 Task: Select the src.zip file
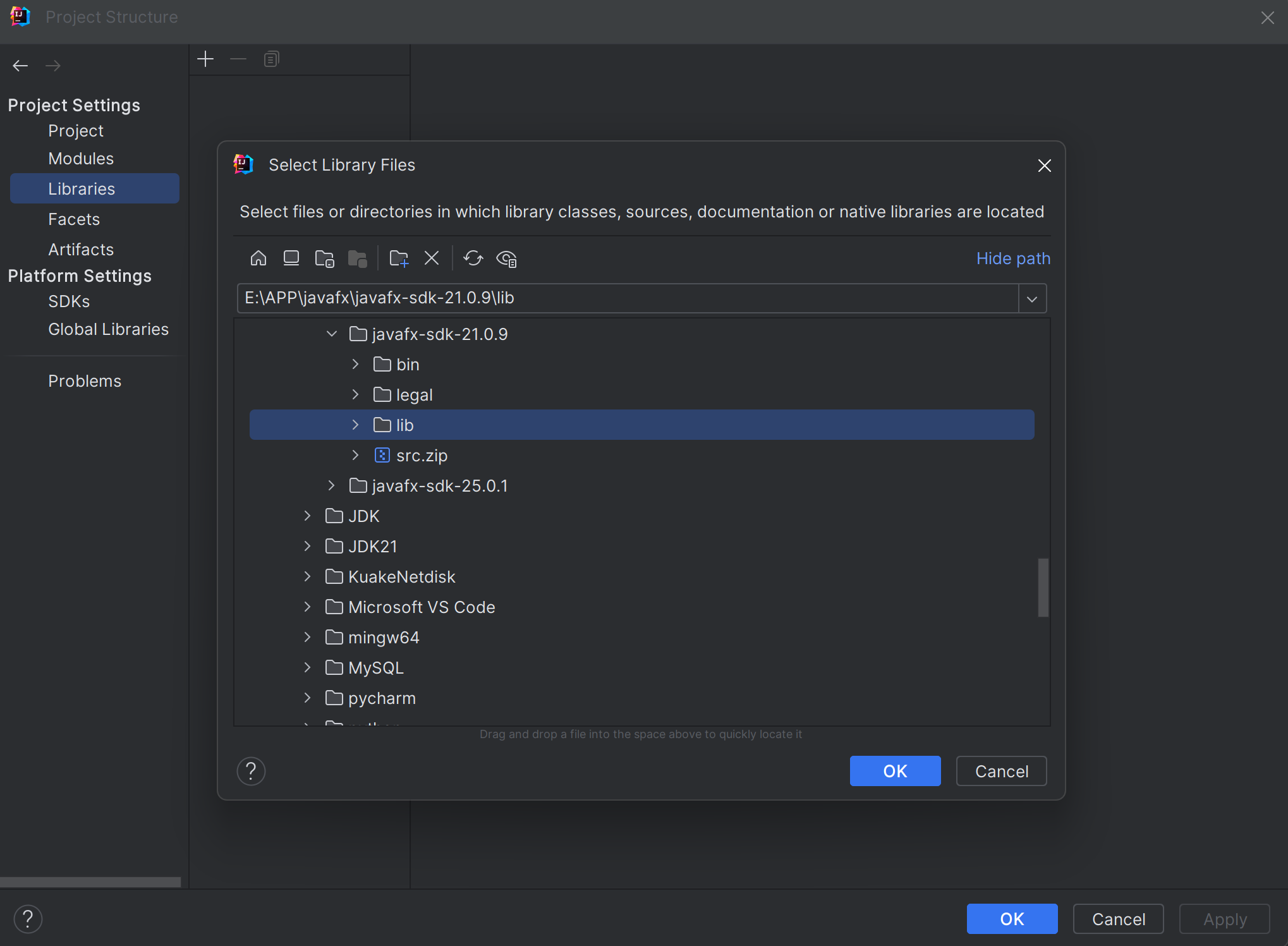[642, 455]
